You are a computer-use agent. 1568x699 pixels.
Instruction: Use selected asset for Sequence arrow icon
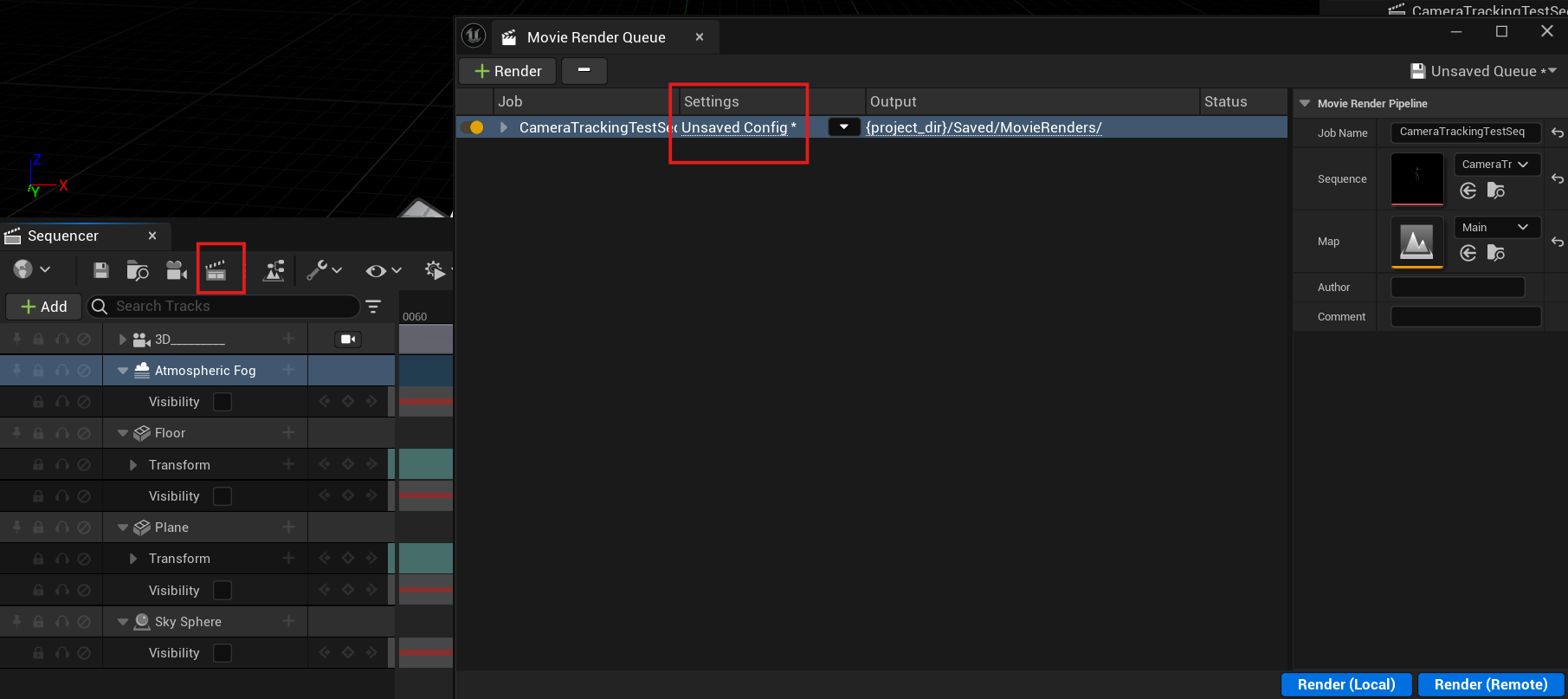pyautogui.click(x=1468, y=191)
